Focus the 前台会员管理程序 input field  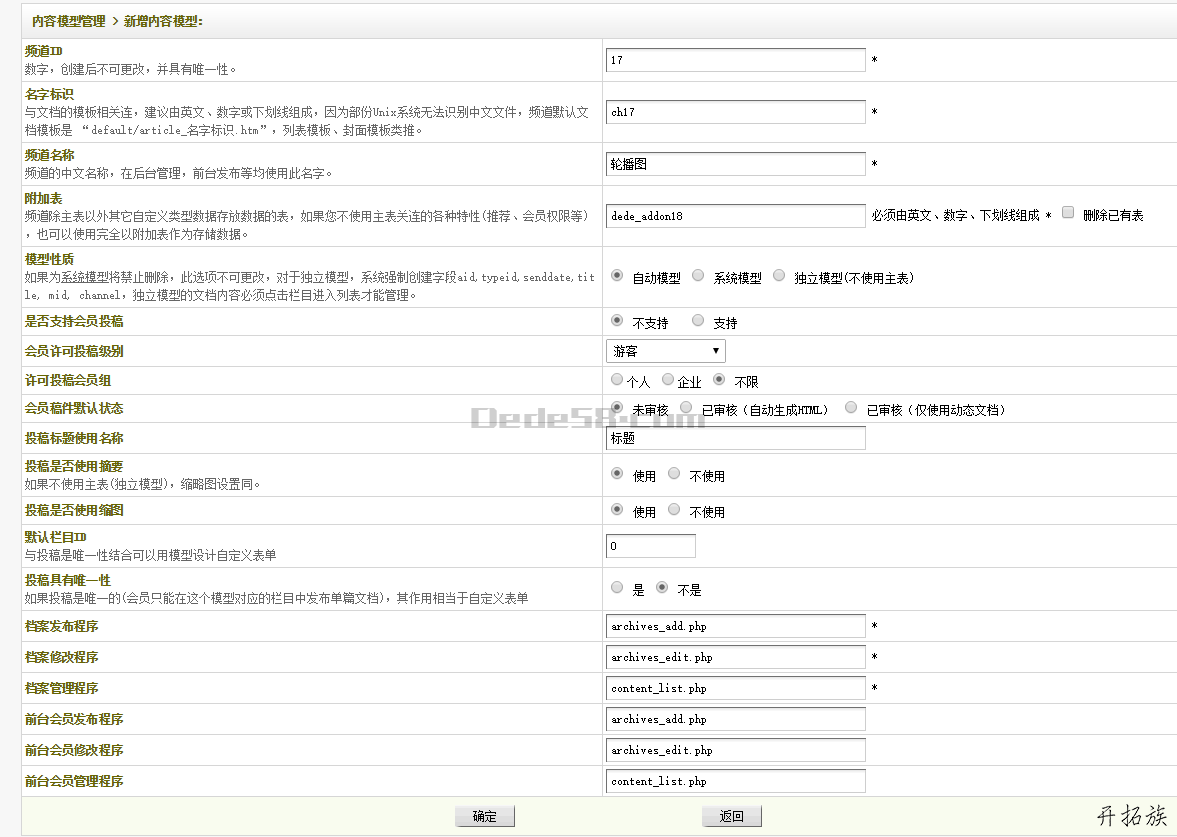click(736, 781)
